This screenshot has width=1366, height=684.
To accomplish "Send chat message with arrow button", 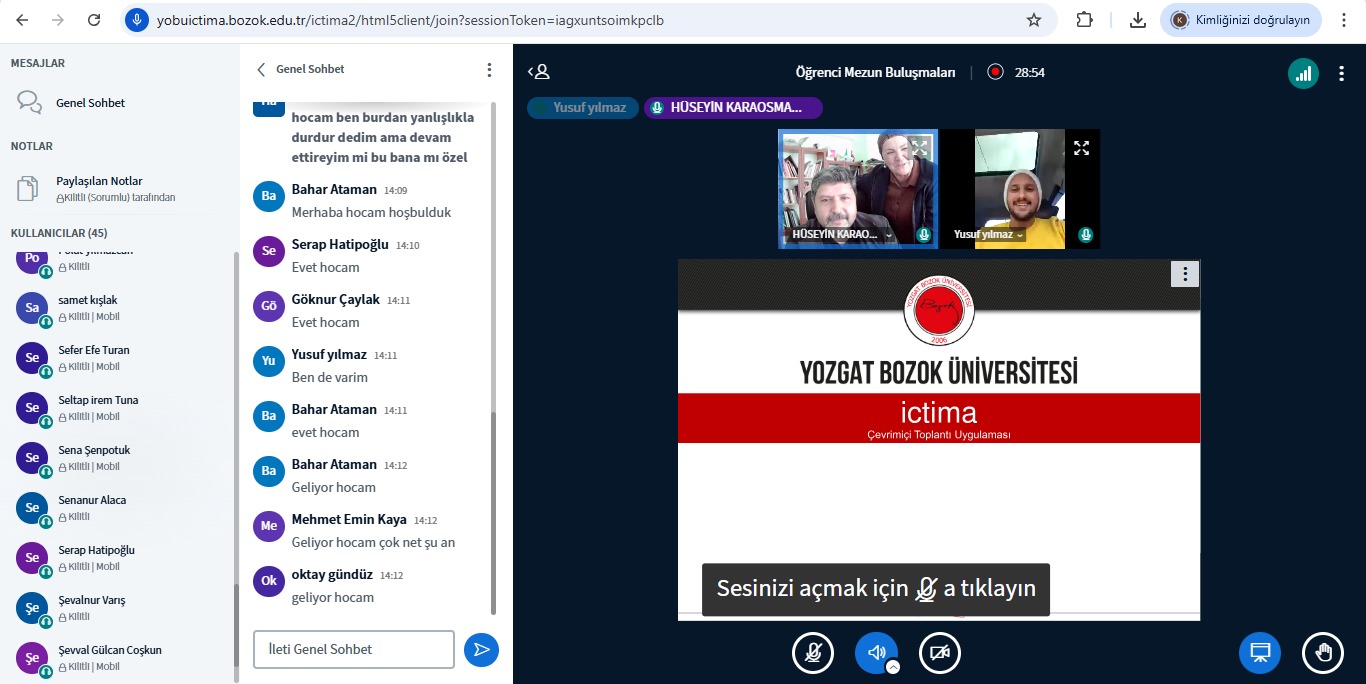I will [x=481, y=650].
